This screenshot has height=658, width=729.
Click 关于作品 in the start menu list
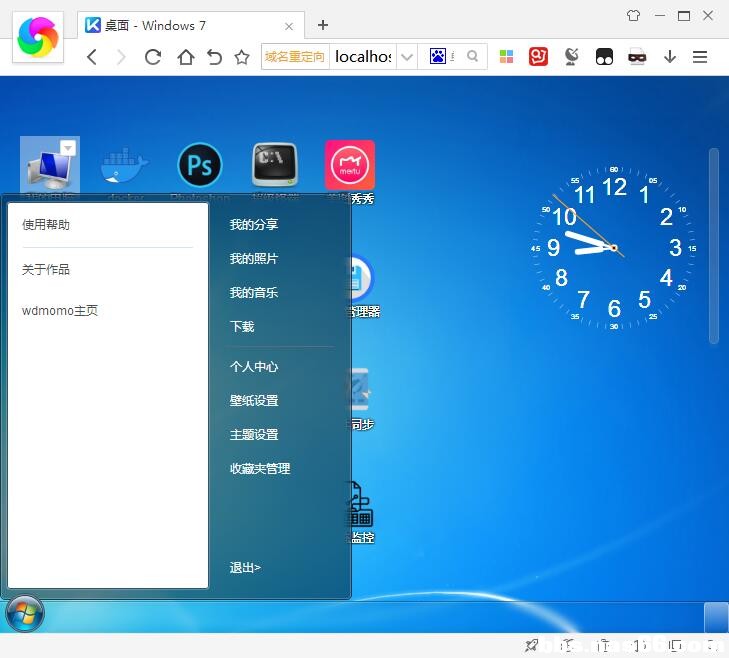point(46,269)
